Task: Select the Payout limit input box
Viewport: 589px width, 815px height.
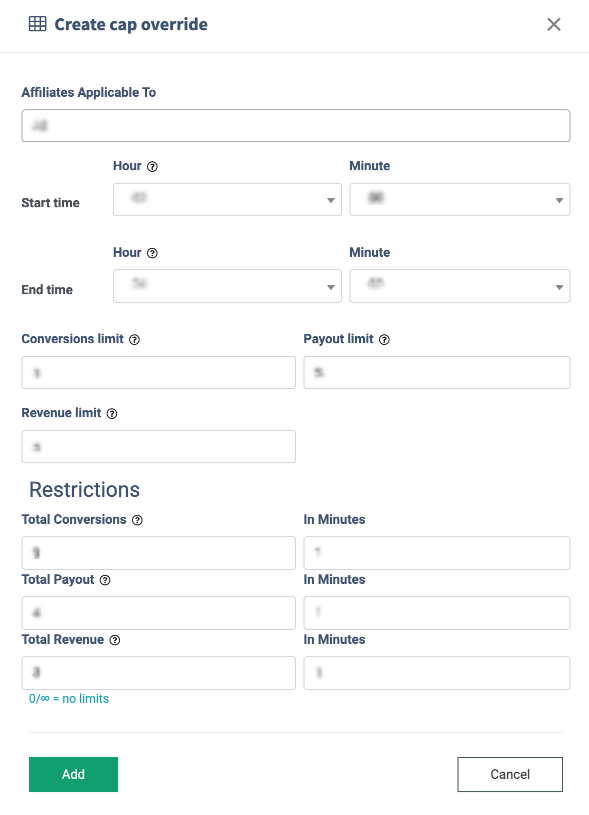Action: 437,372
